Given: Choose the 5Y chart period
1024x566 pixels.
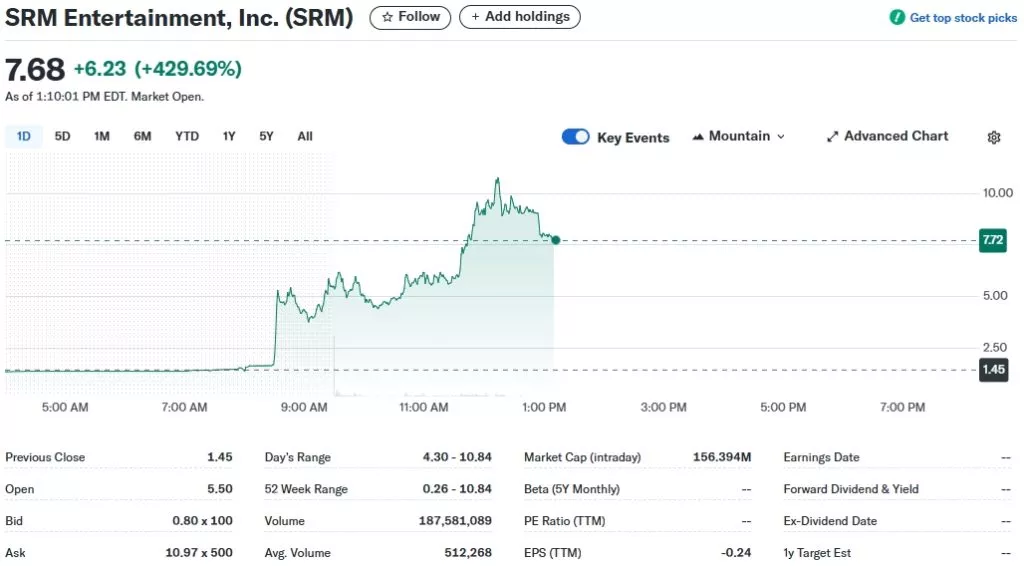Looking at the screenshot, I should tap(266, 136).
